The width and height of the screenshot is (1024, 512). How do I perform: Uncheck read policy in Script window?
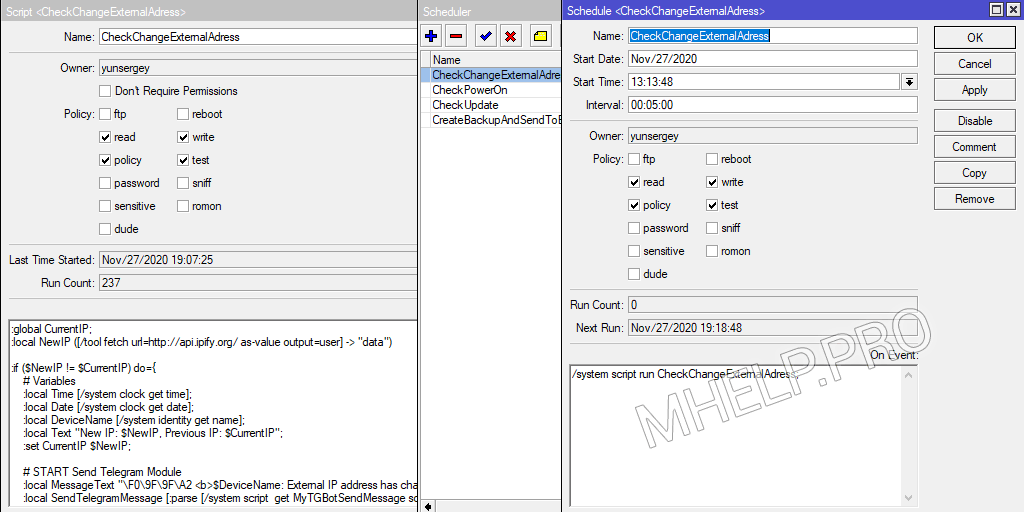click(104, 137)
